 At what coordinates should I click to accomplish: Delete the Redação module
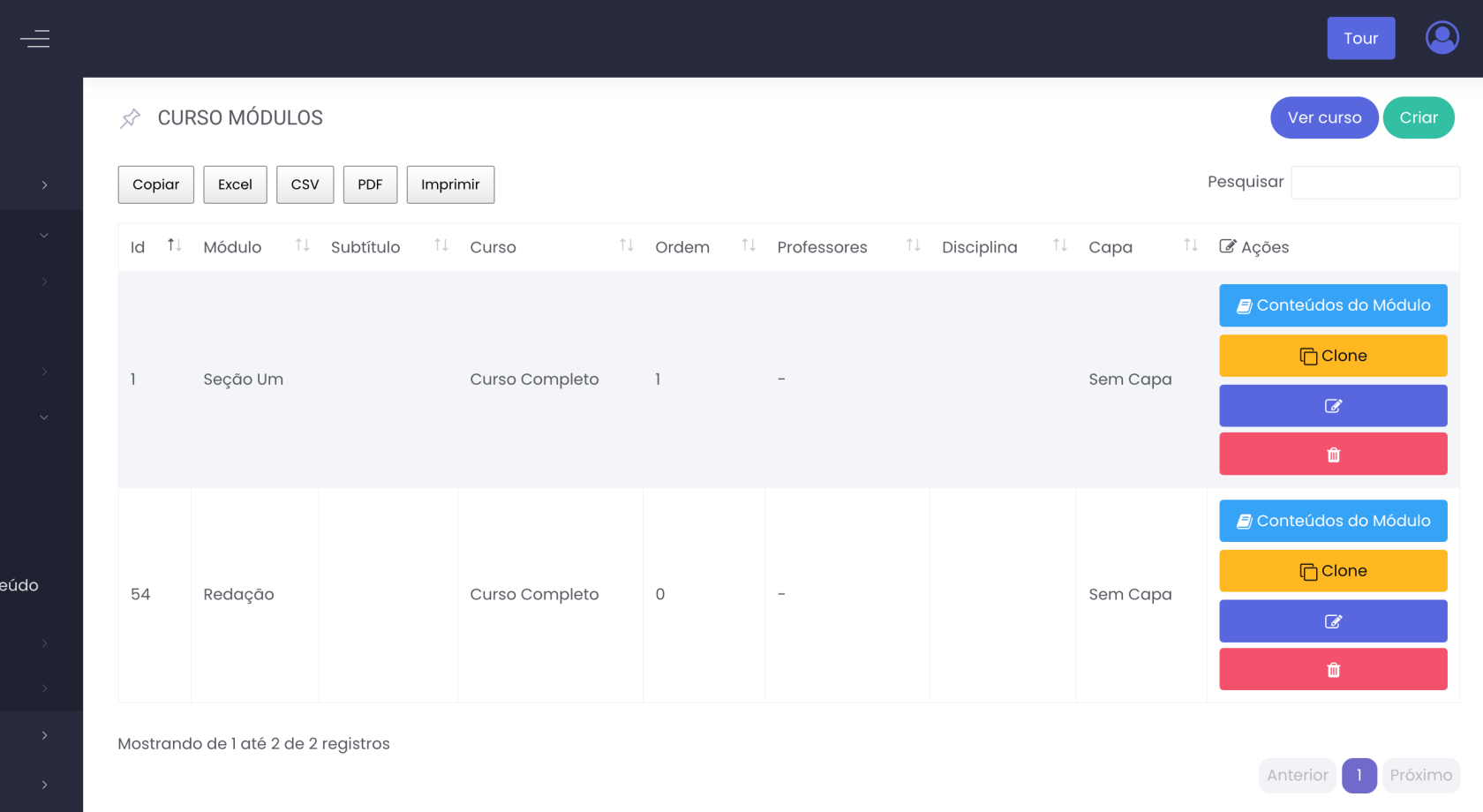pyautogui.click(x=1333, y=670)
